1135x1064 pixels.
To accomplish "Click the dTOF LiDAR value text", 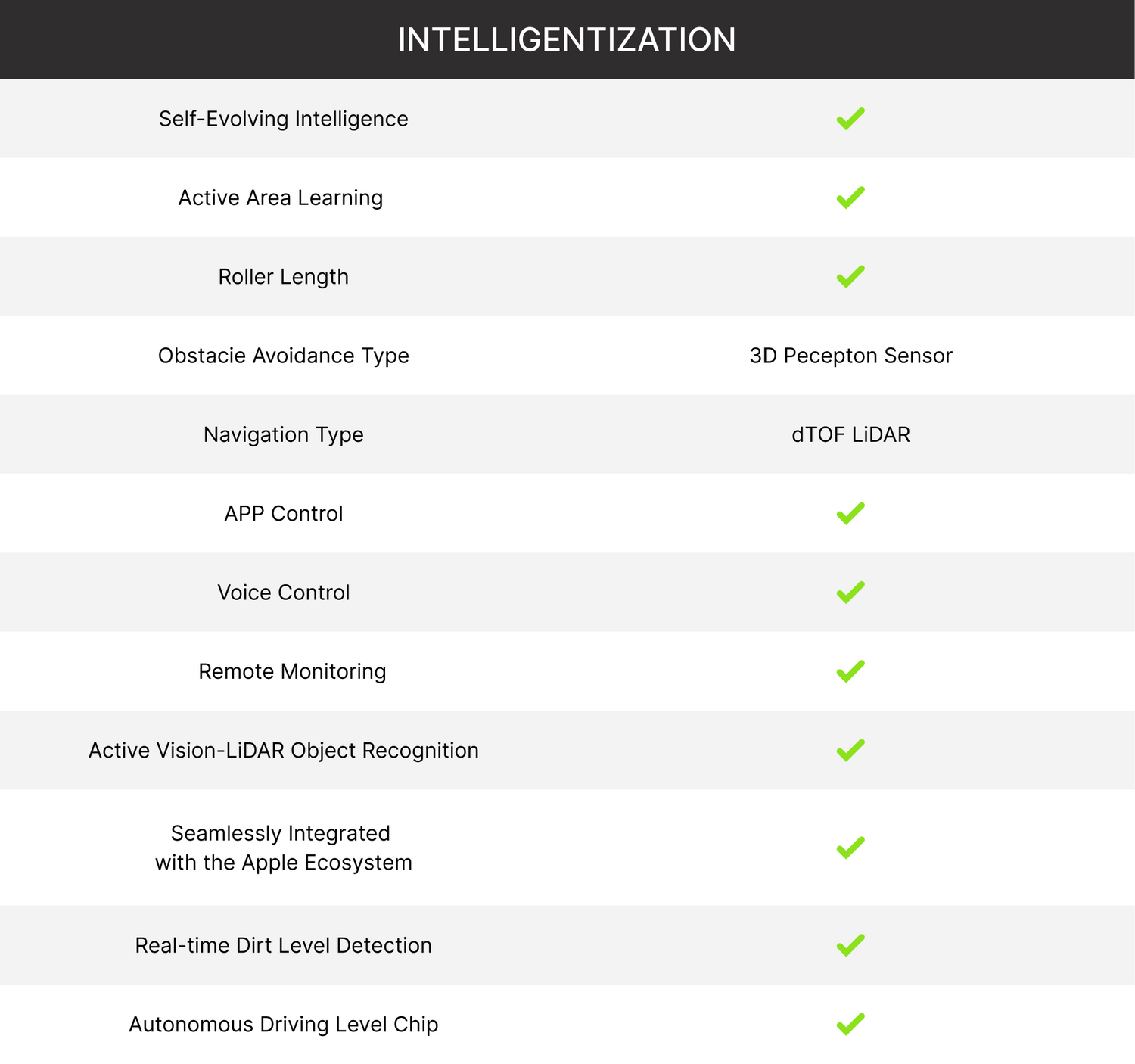I will click(x=850, y=434).
